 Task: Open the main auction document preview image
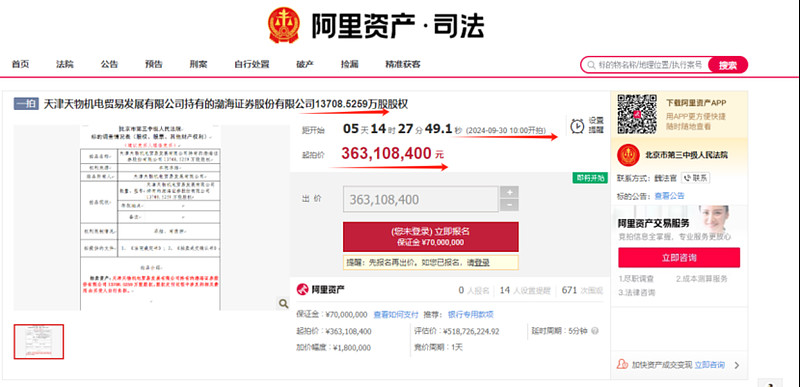(151, 218)
